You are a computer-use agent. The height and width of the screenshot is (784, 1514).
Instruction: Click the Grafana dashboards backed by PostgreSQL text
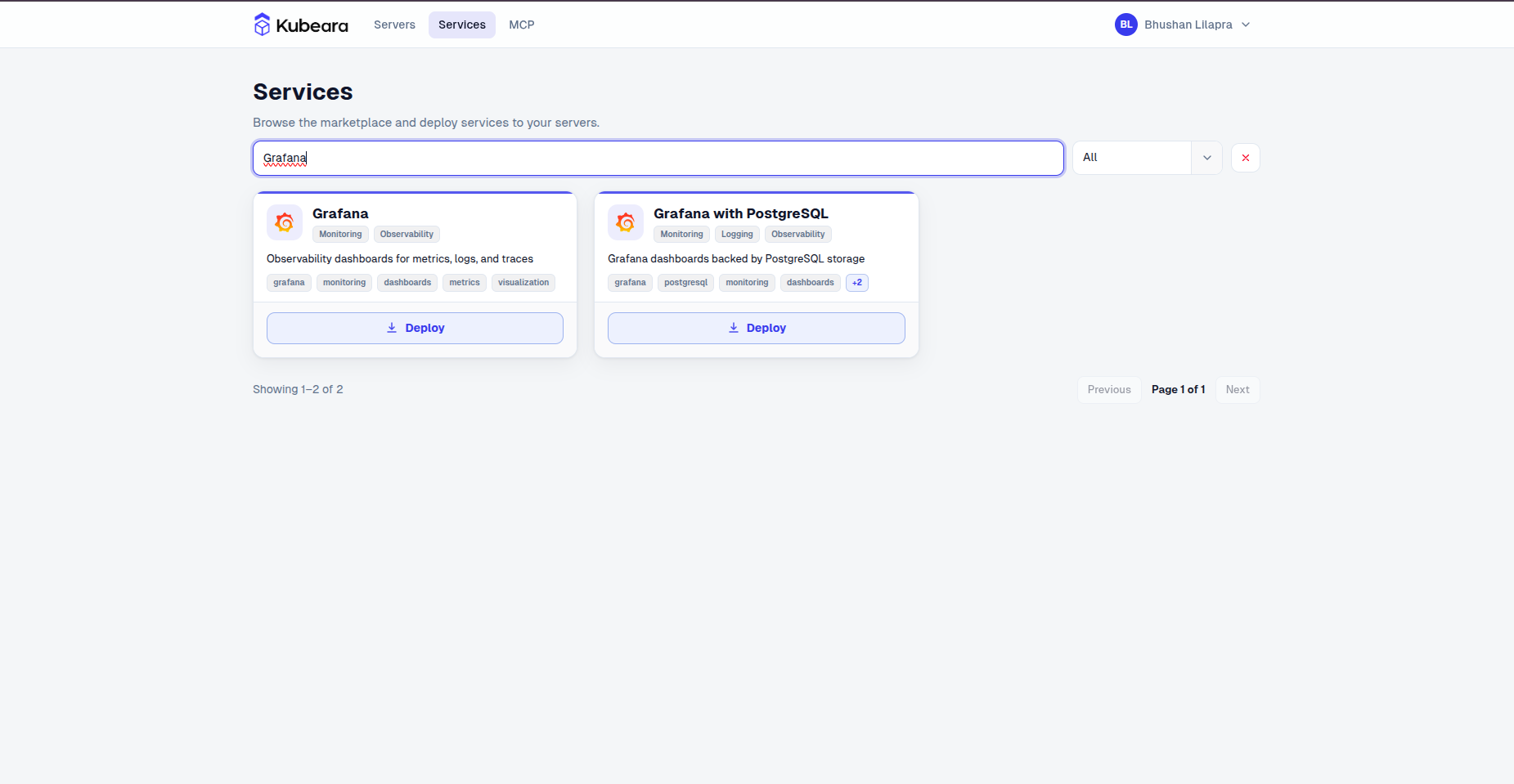pos(736,258)
